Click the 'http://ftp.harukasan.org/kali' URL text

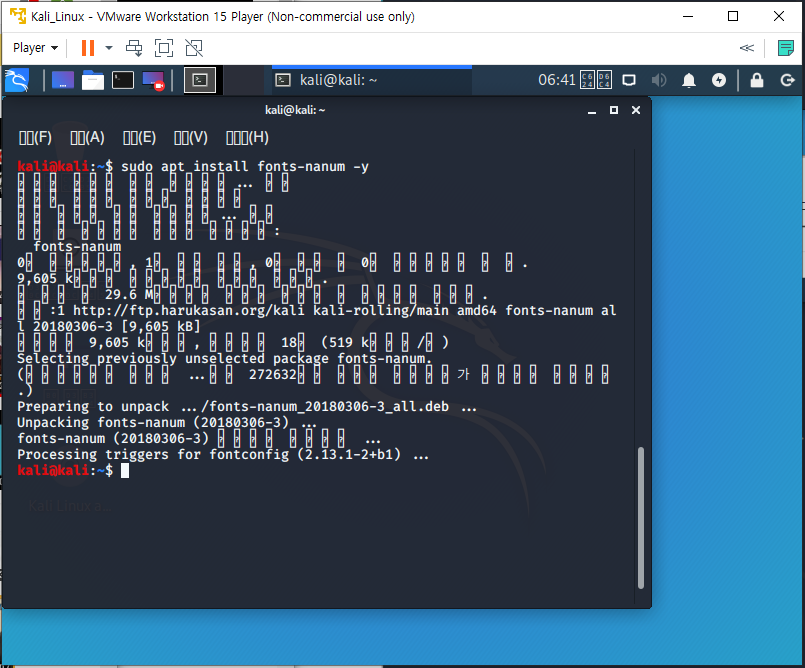coord(188,311)
